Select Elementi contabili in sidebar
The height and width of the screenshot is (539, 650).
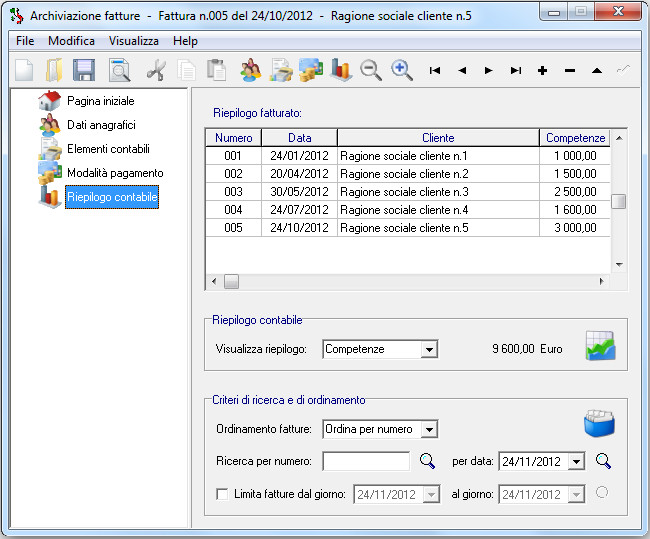108,149
